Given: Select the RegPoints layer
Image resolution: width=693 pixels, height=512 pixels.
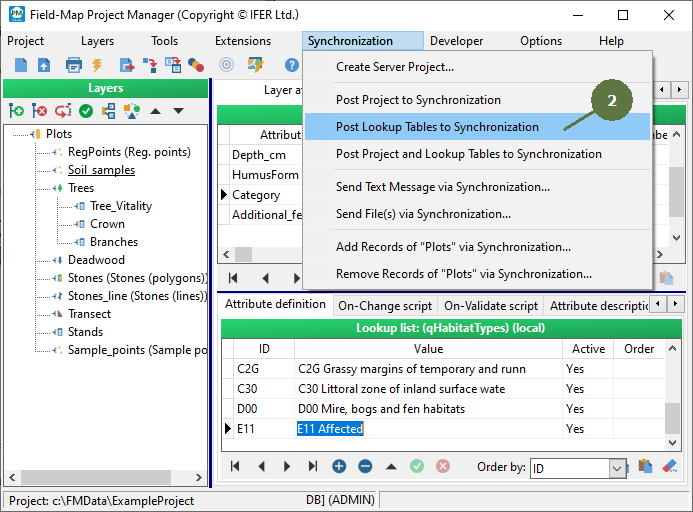Looking at the screenshot, I should coord(129,152).
